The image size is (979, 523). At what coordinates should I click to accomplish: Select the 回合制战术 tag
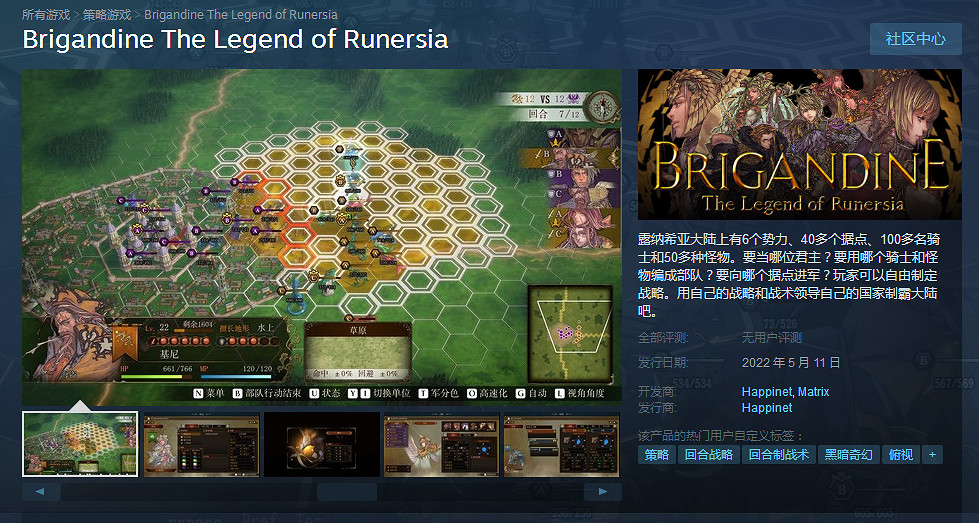[779, 455]
